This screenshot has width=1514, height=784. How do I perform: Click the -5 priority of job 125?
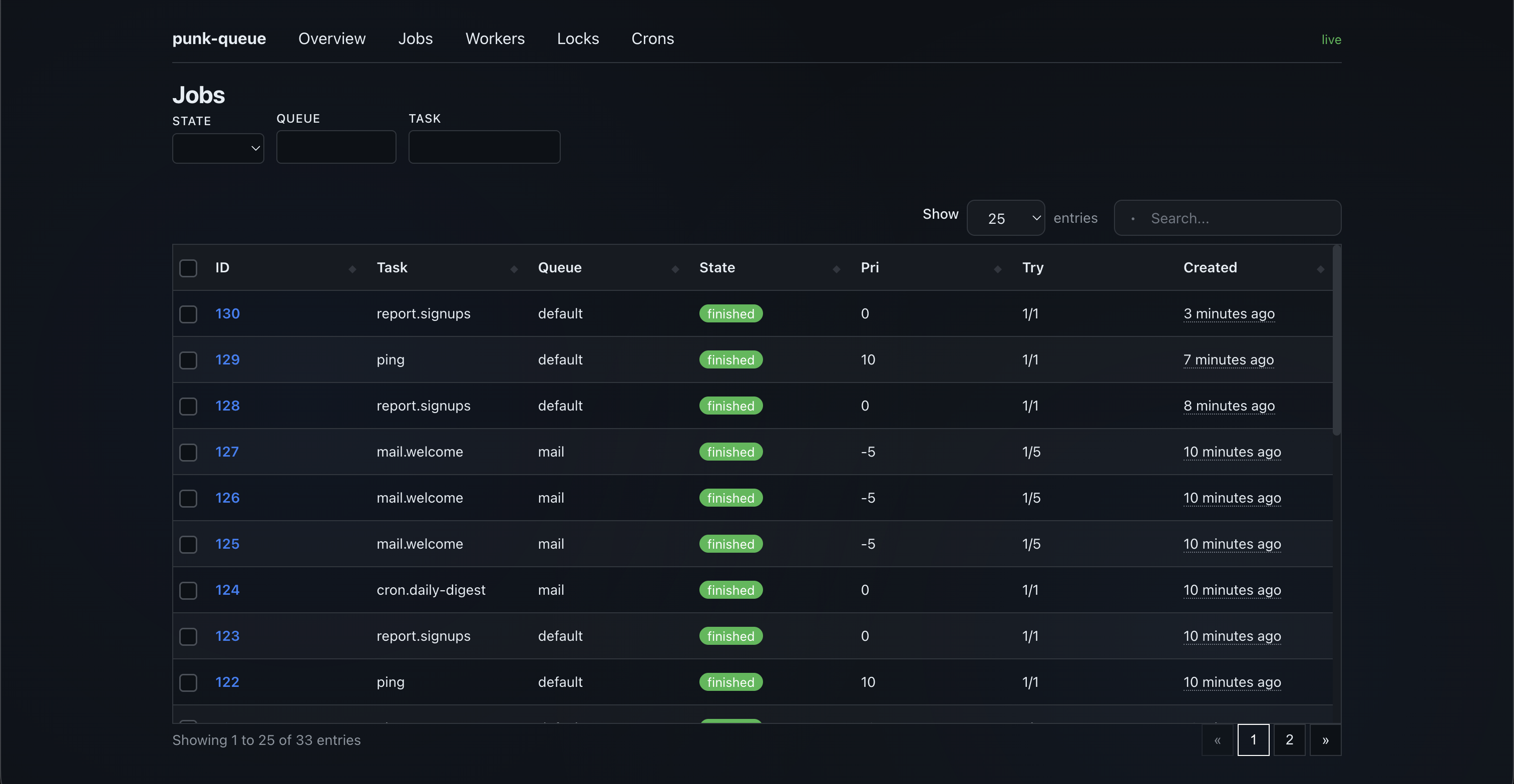[x=868, y=544]
